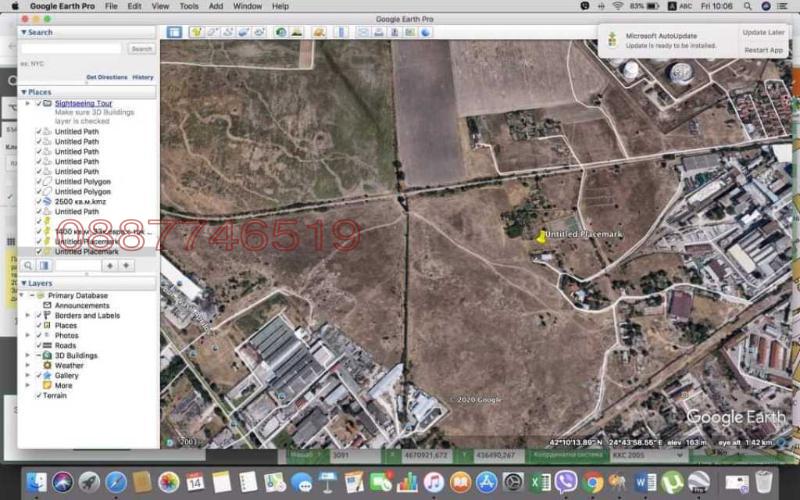Click the Get Directions link
The image size is (800, 500).
tap(106, 77)
